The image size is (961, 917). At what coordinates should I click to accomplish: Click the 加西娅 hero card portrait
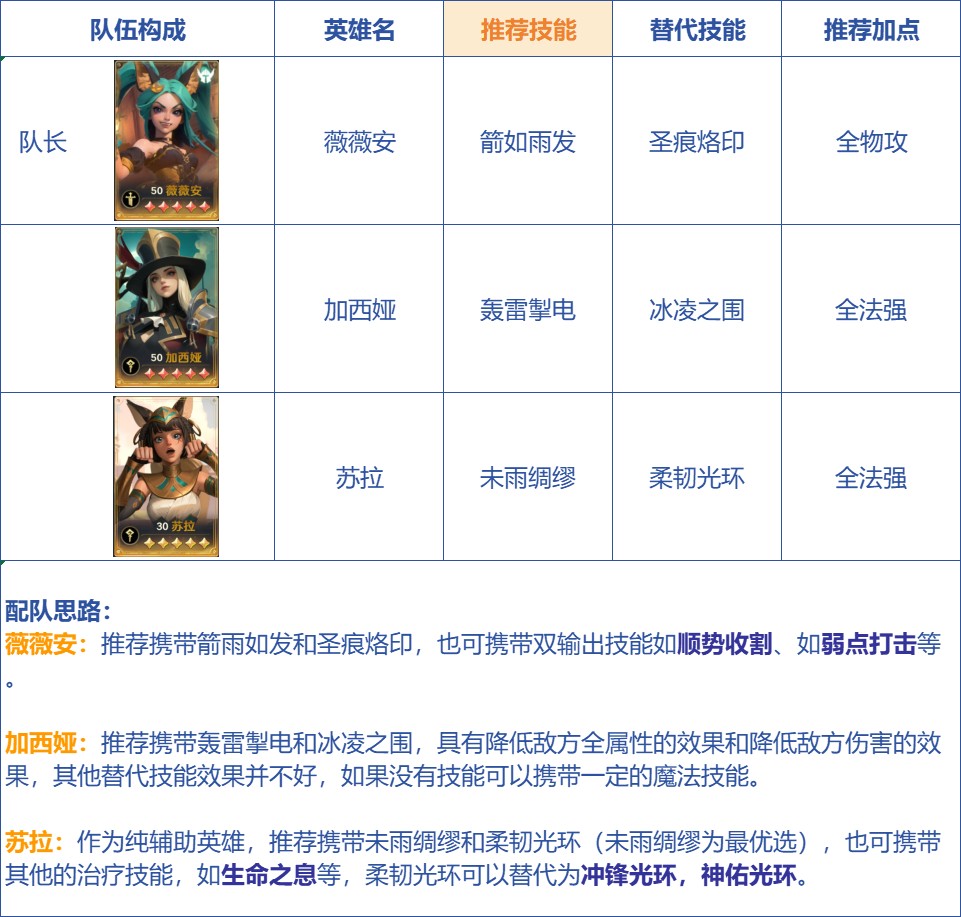(167, 308)
